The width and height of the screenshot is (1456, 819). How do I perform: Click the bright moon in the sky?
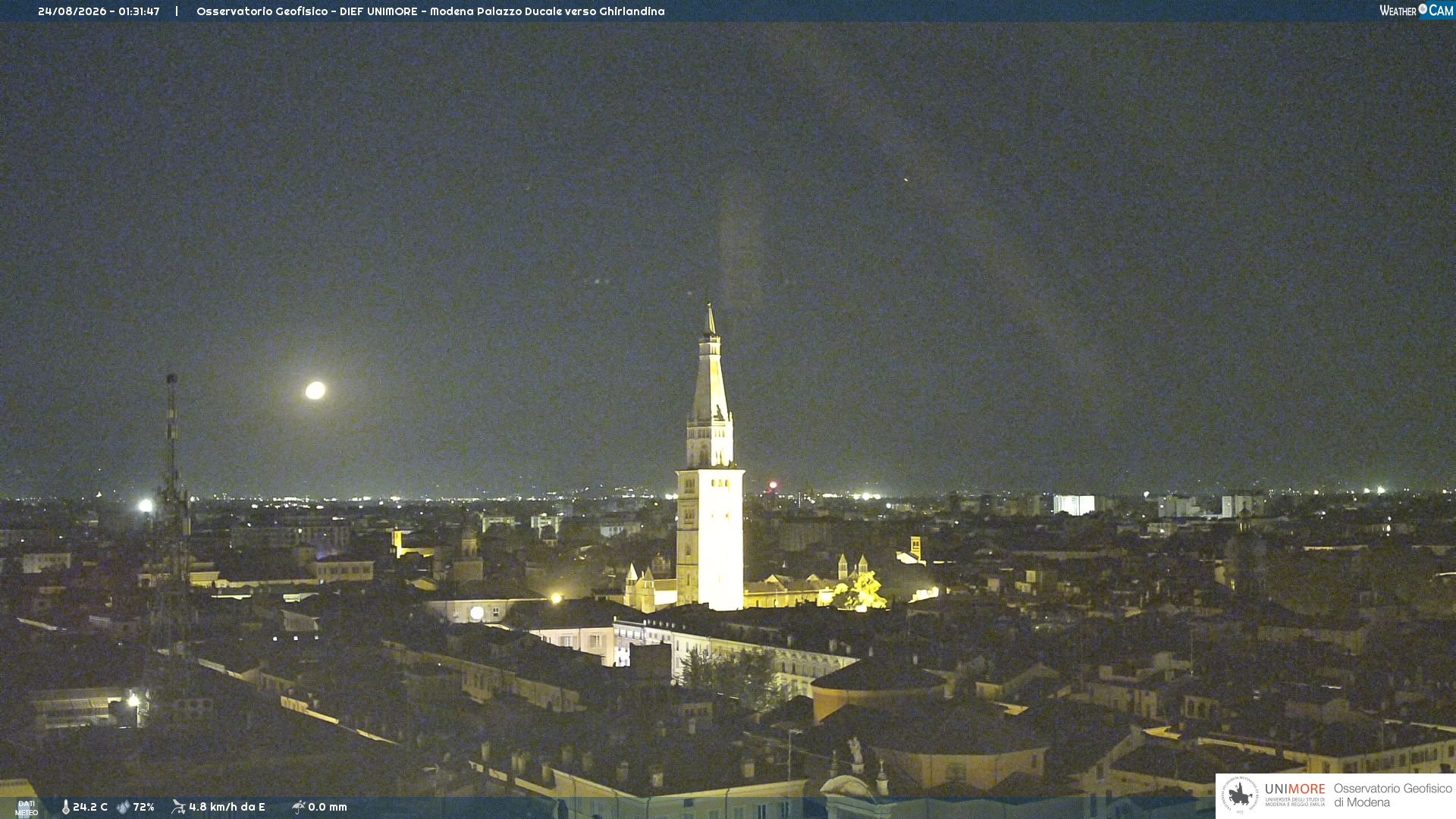(315, 391)
